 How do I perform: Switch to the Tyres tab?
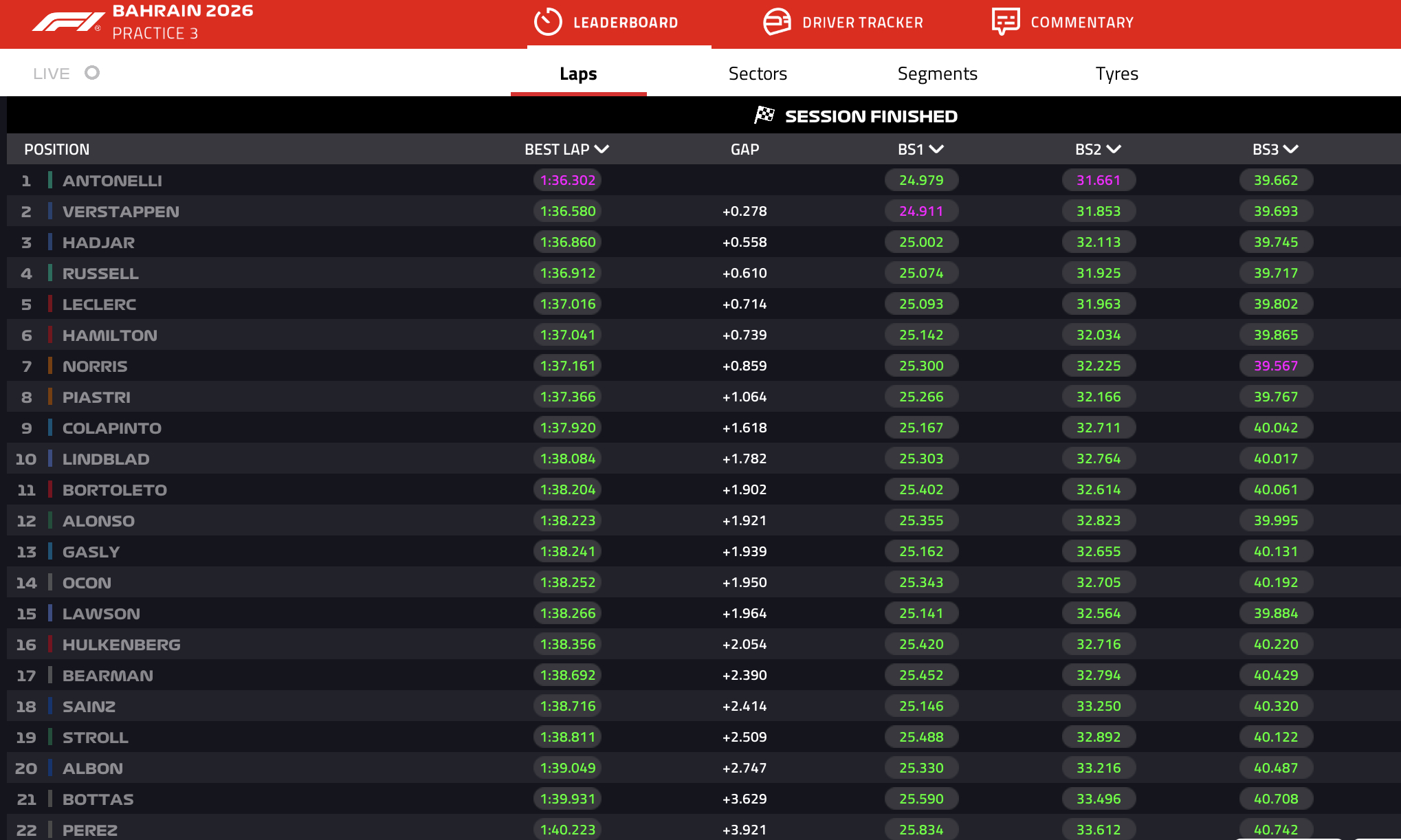tap(1116, 74)
